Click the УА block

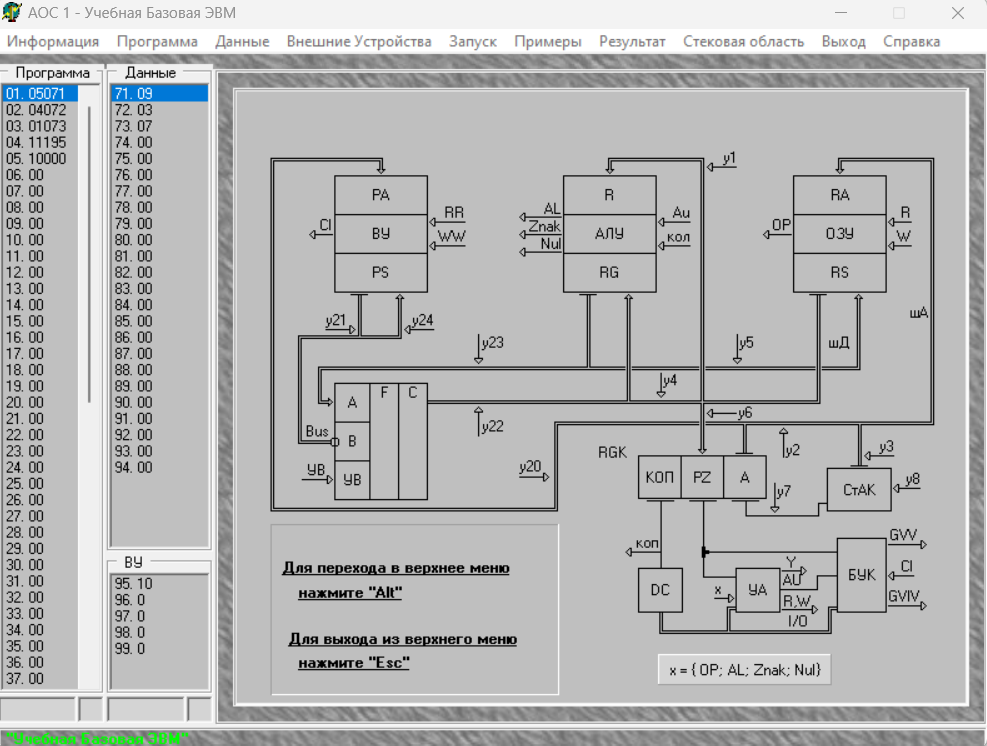[757, 590]
